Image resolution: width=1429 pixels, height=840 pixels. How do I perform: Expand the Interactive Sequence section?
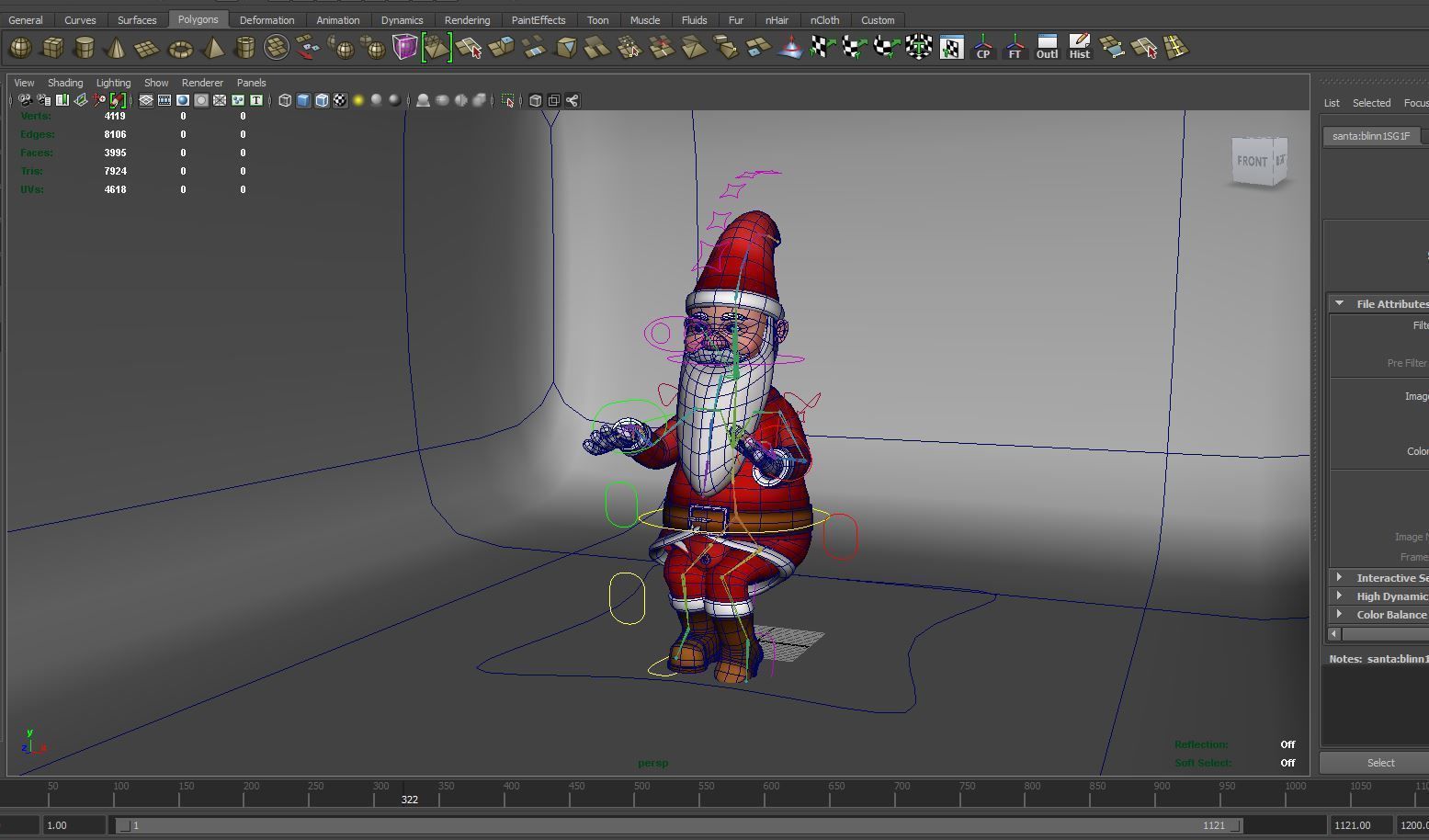(x=1339, y=577)
